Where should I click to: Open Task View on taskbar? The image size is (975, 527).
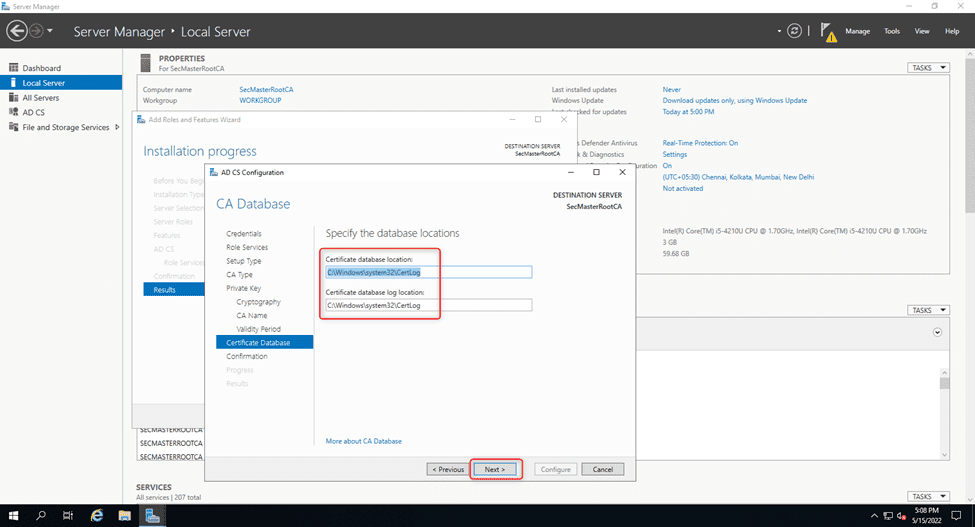[68, 516]
